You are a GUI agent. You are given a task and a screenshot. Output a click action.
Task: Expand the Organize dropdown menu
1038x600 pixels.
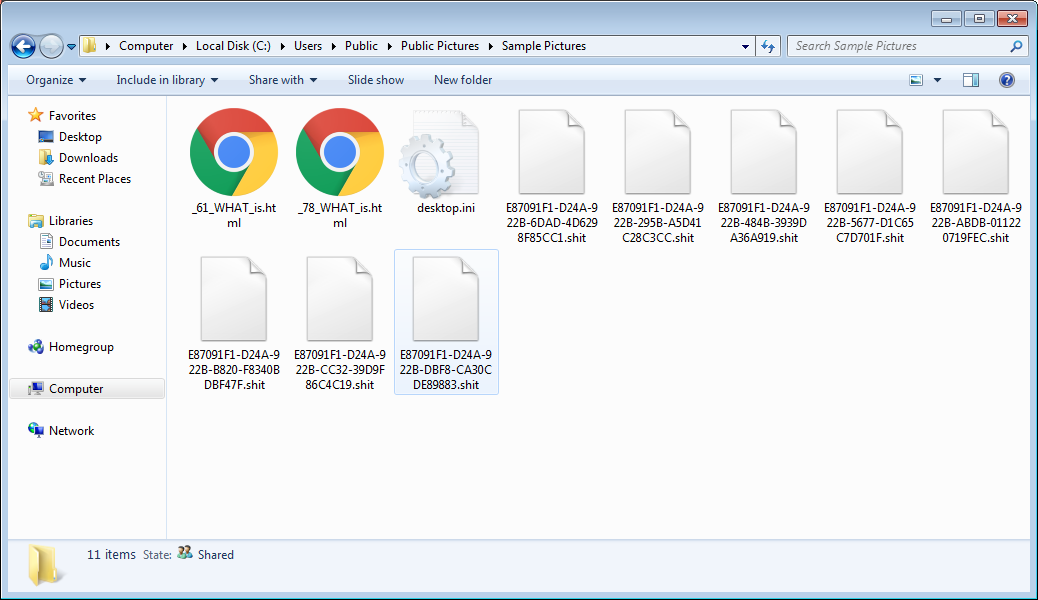click(56, 80)
